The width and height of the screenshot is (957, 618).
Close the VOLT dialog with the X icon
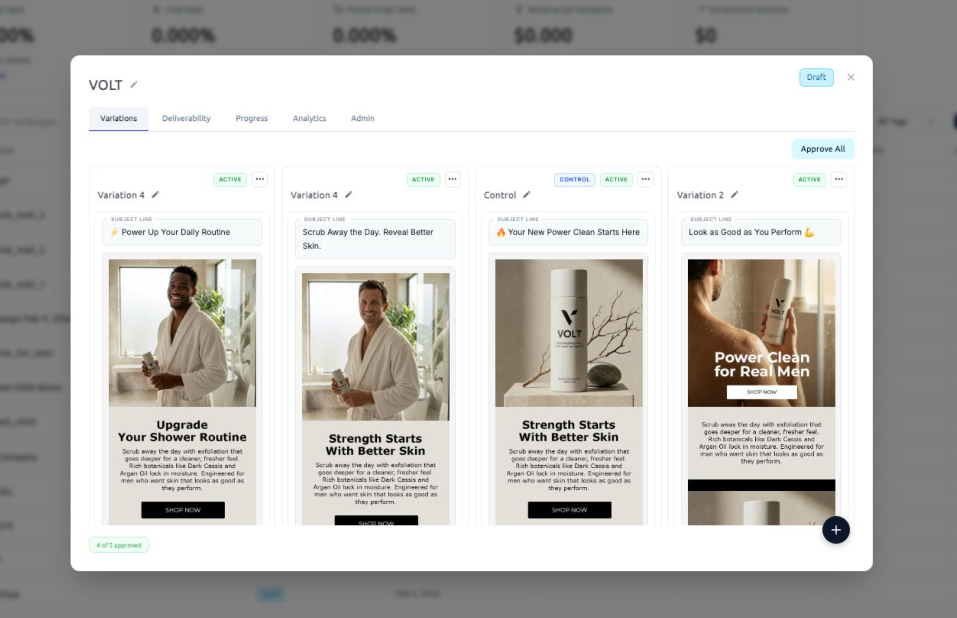click(851, 77)
